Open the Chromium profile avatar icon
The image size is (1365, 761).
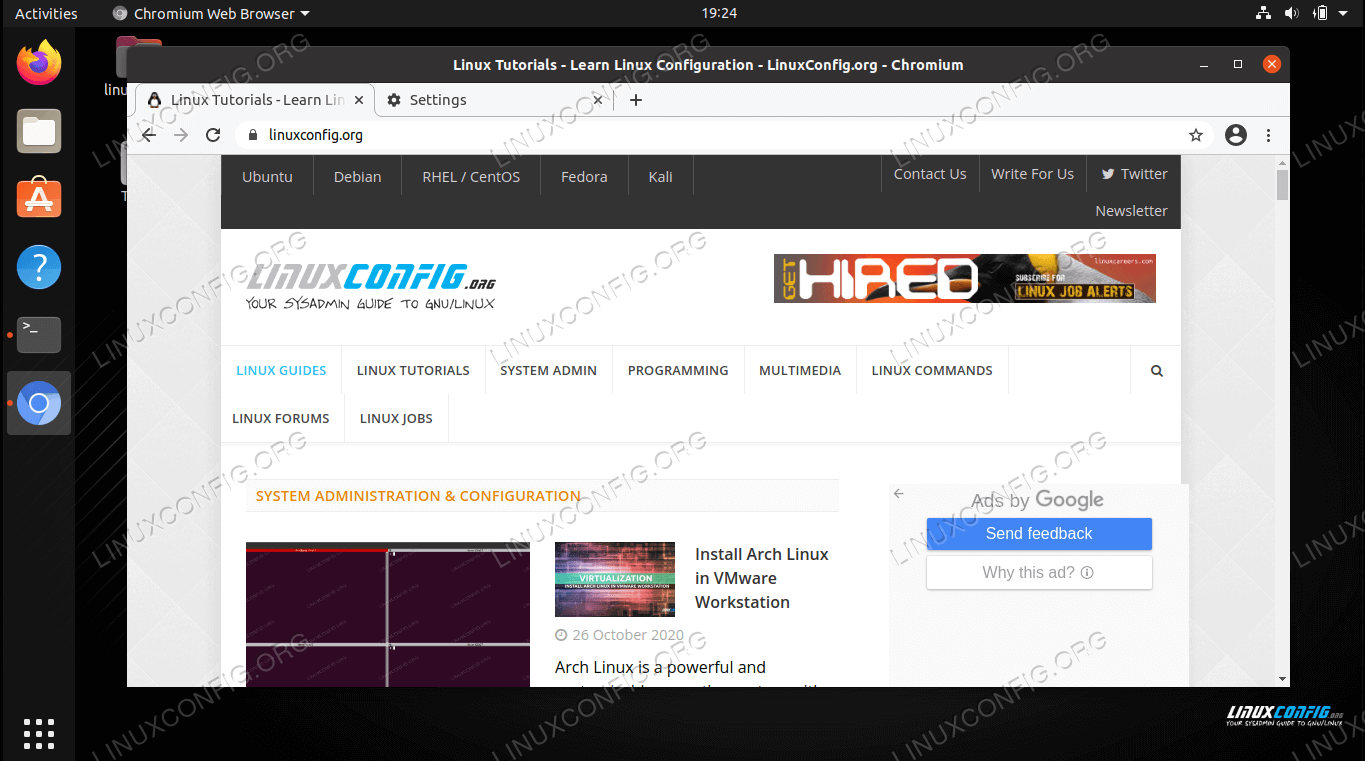[x=1236, y=135]
